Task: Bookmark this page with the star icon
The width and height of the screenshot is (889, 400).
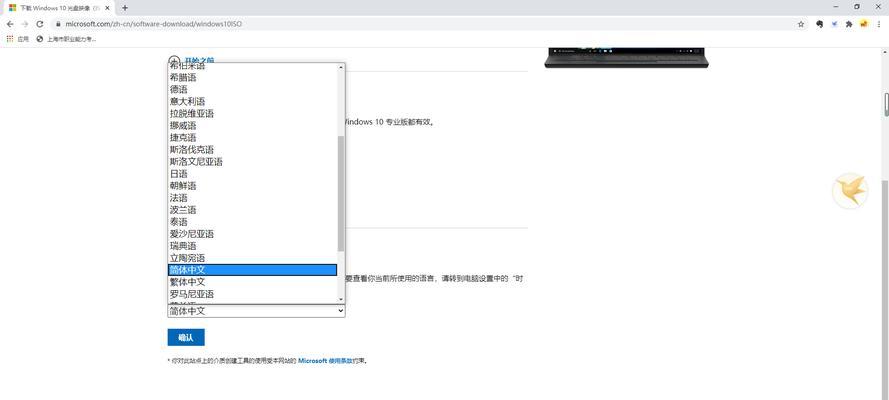Action: (801, 24)
